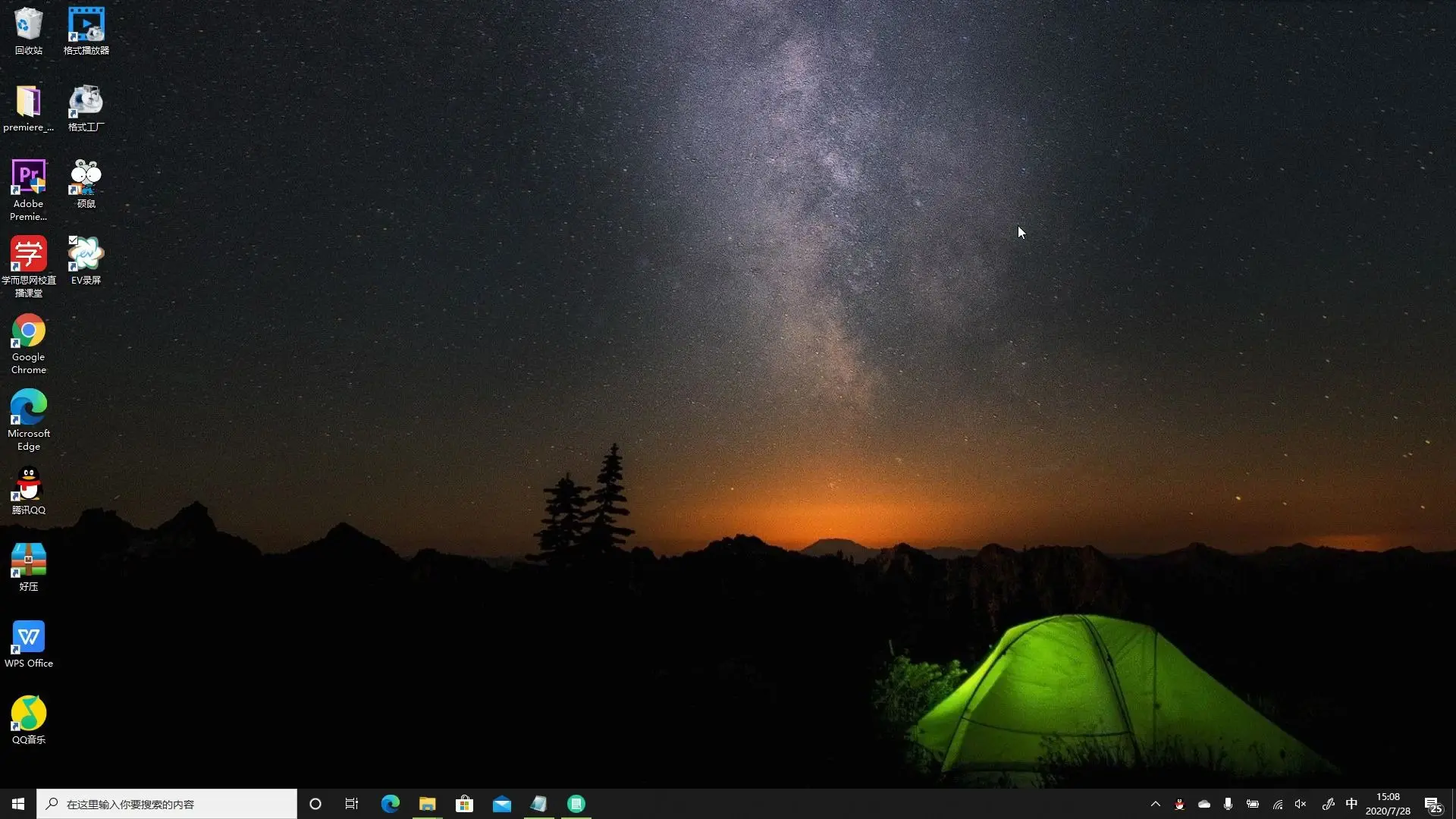This screenshot has height=819, width=1456.
Task: Expand hidden system tray icons
Action: (x=1155, y=804)
